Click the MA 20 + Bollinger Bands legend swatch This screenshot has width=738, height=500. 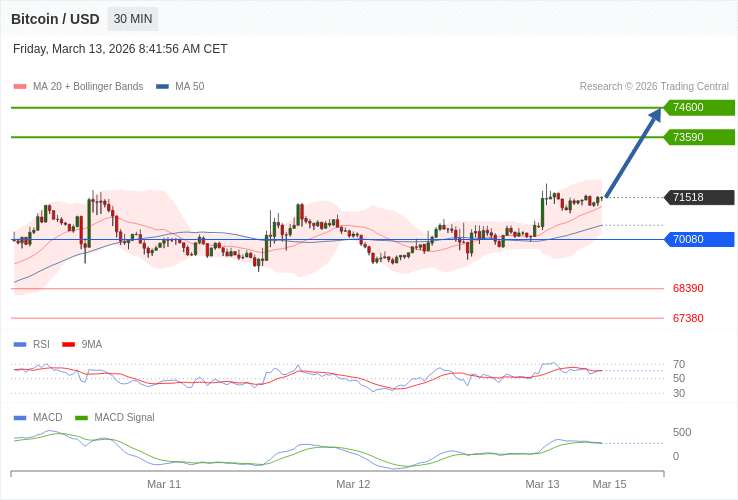point(20,87)
